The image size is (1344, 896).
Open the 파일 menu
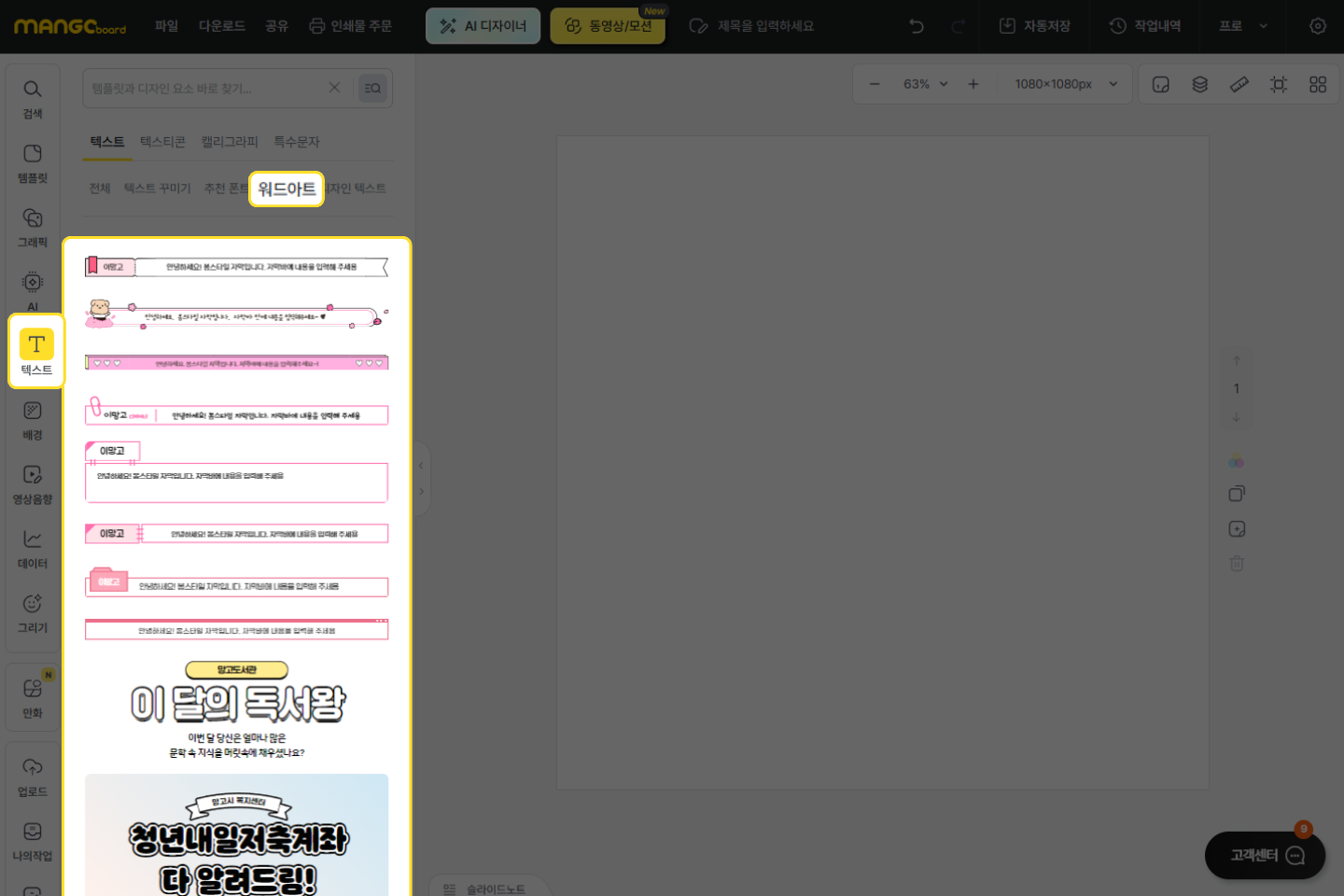click(166, 26)
